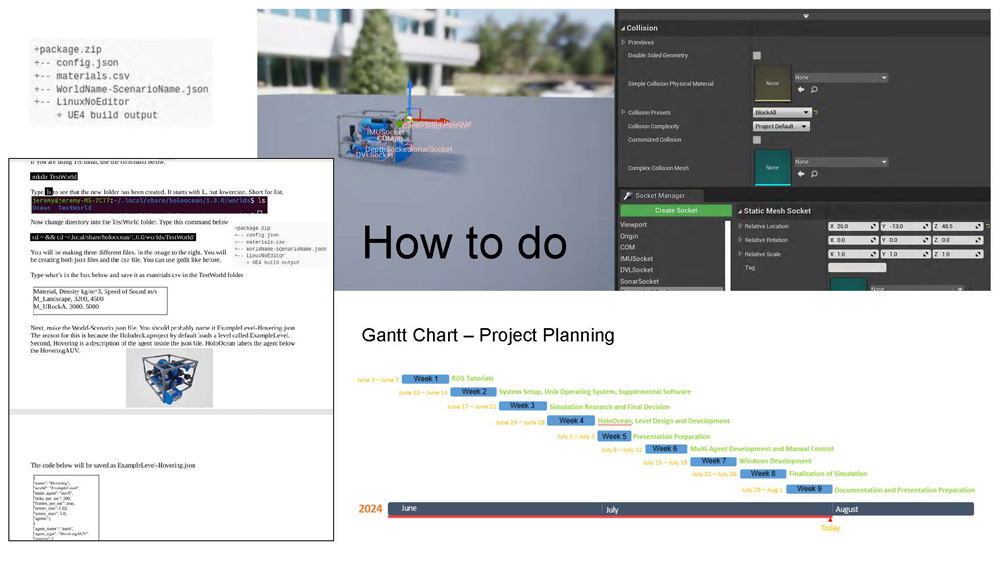
Task: Click the Complex Collision Mesh None thumbnail
Action: tap(772, 168)
